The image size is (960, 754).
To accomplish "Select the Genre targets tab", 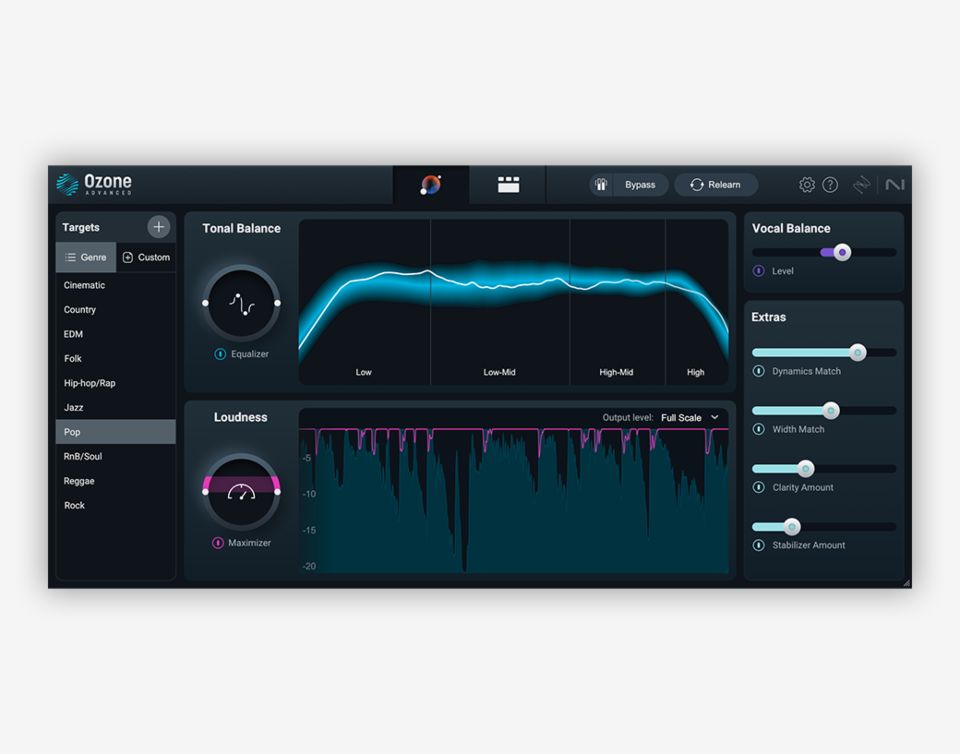I will click(x=86, y=257).
